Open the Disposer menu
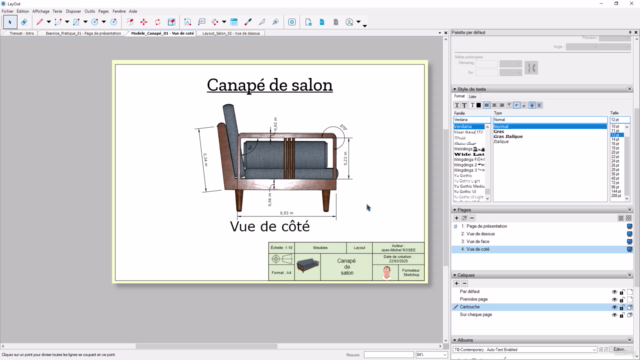Viewport: 640px width, 360px height. [73, 11]
